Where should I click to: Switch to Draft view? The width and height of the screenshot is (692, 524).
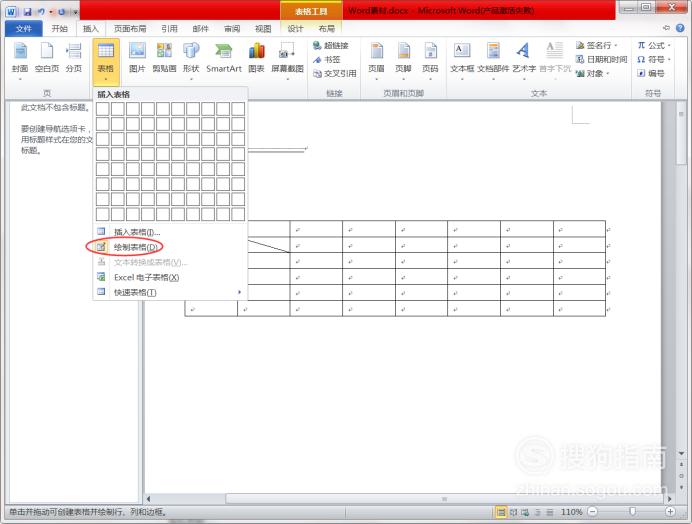tap(549, 512)
